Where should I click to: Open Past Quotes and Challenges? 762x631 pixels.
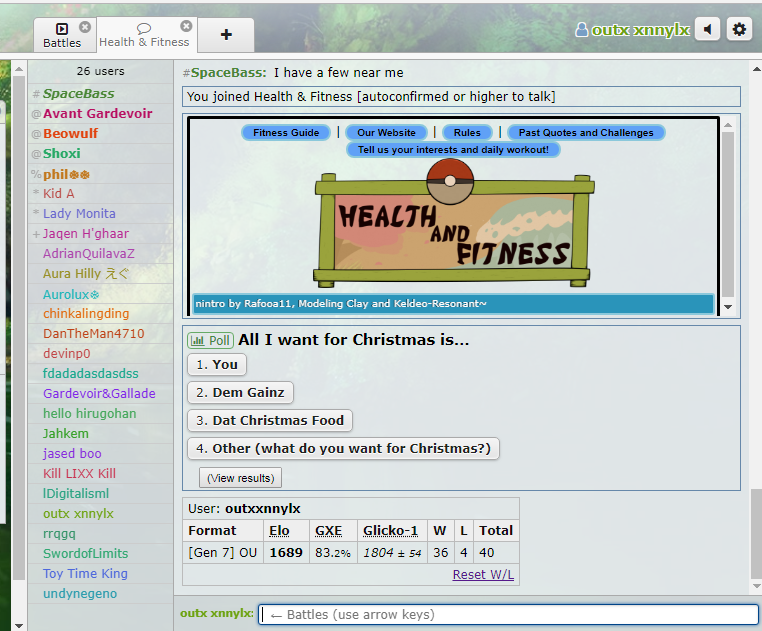pyautogui.click(x=586, y=132)
